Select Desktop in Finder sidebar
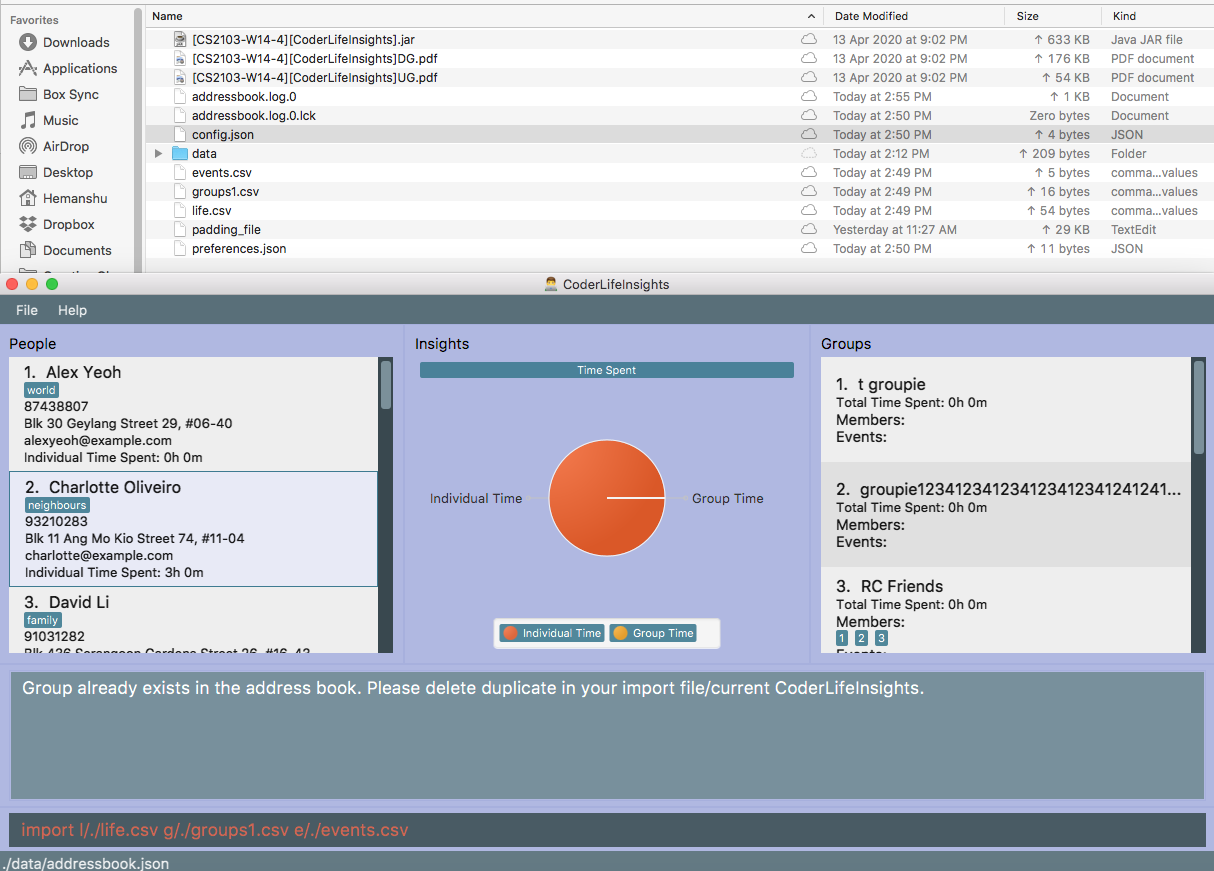This screenshot has height=871, width=1214. [x=55, y=172]
